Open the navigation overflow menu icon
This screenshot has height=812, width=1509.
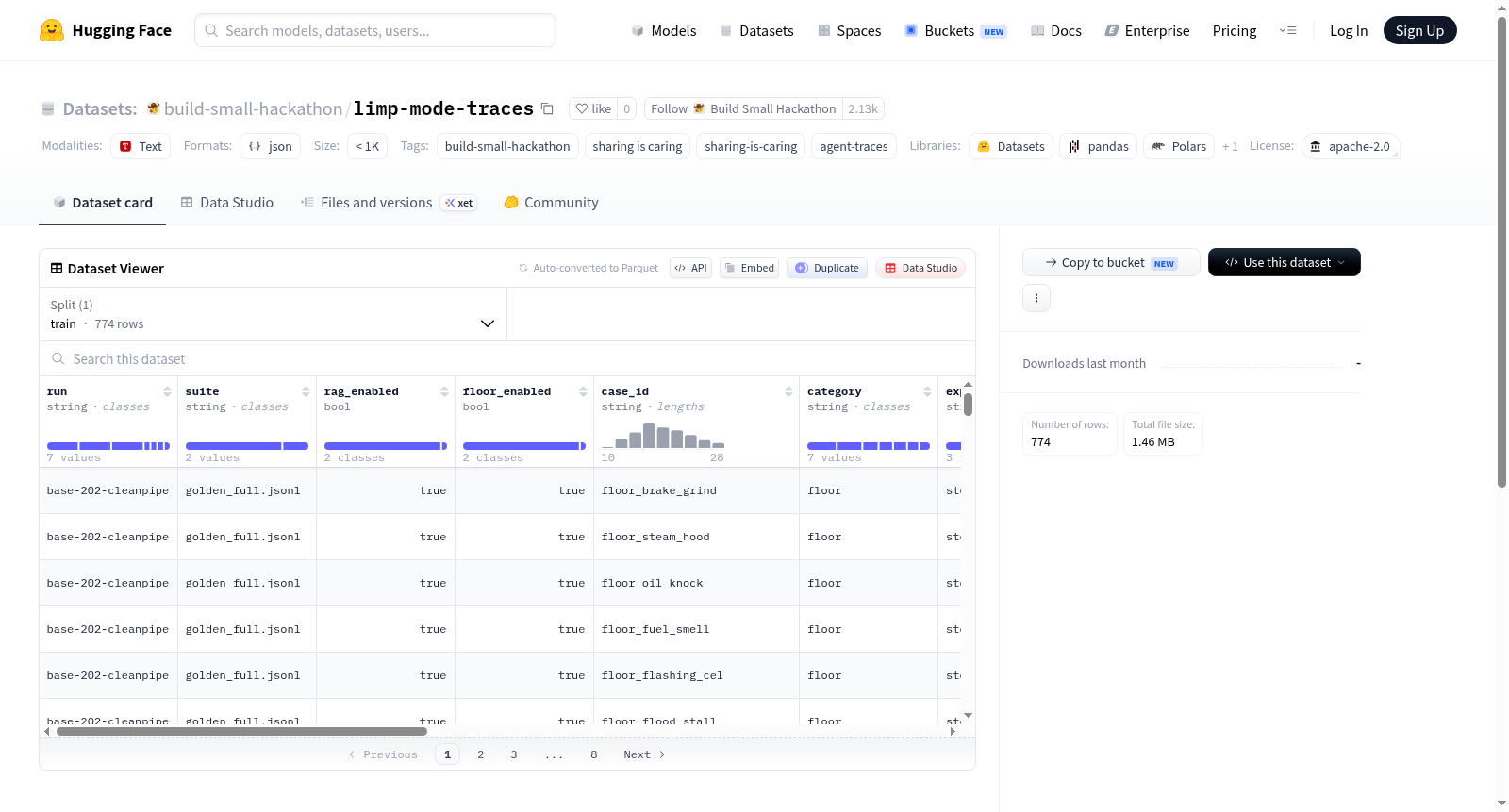coord(1287,30)
